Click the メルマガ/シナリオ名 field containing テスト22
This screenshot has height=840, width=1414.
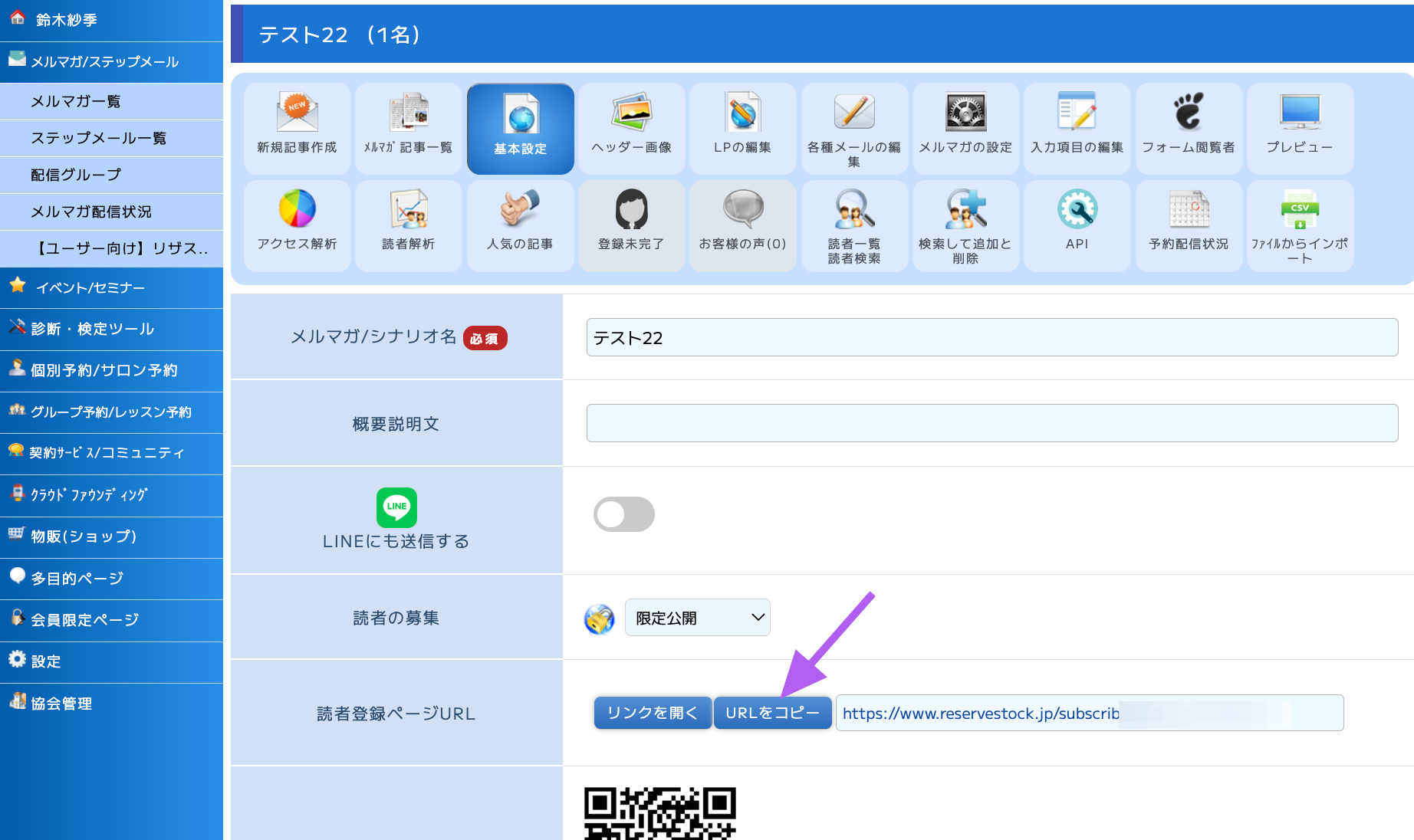[x=991, y=337]
